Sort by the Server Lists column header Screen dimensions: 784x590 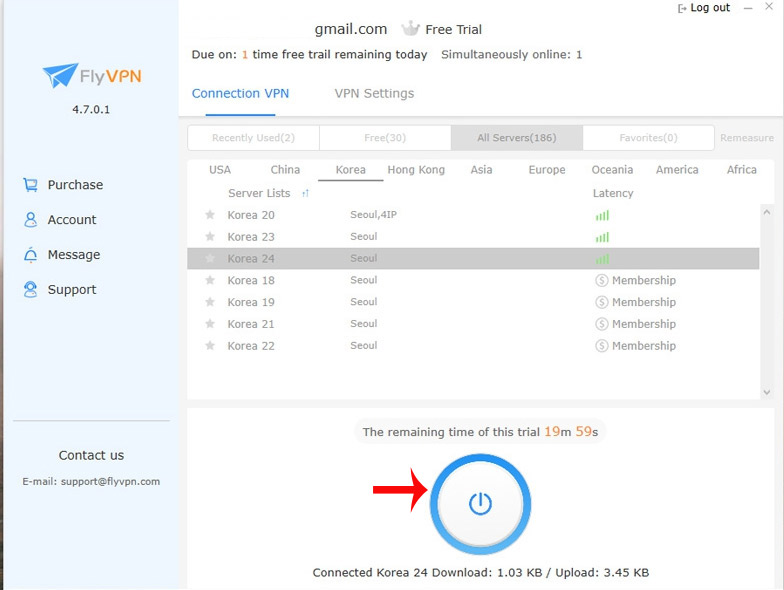(259, 194)
